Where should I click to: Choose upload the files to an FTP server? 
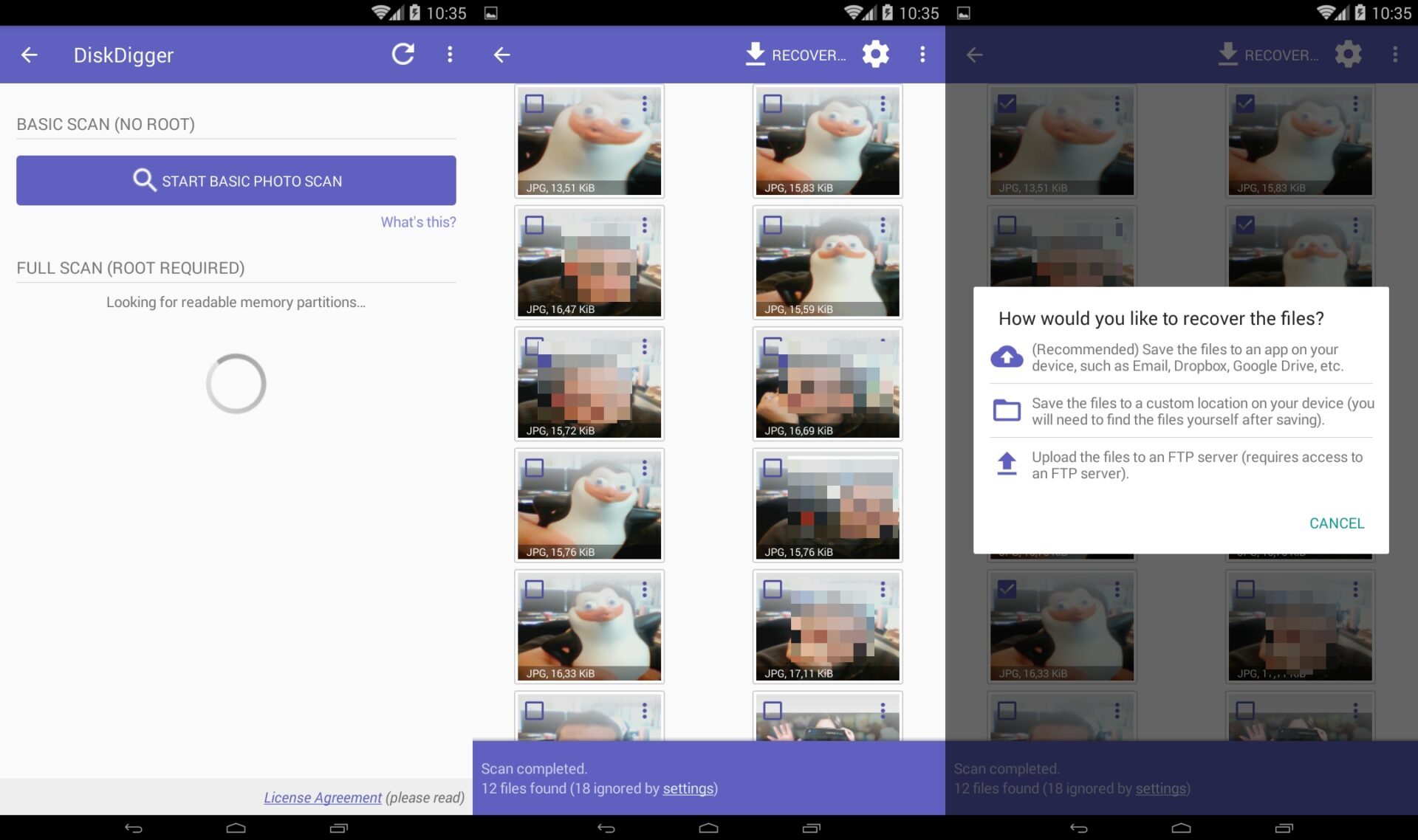[1181, 465]
